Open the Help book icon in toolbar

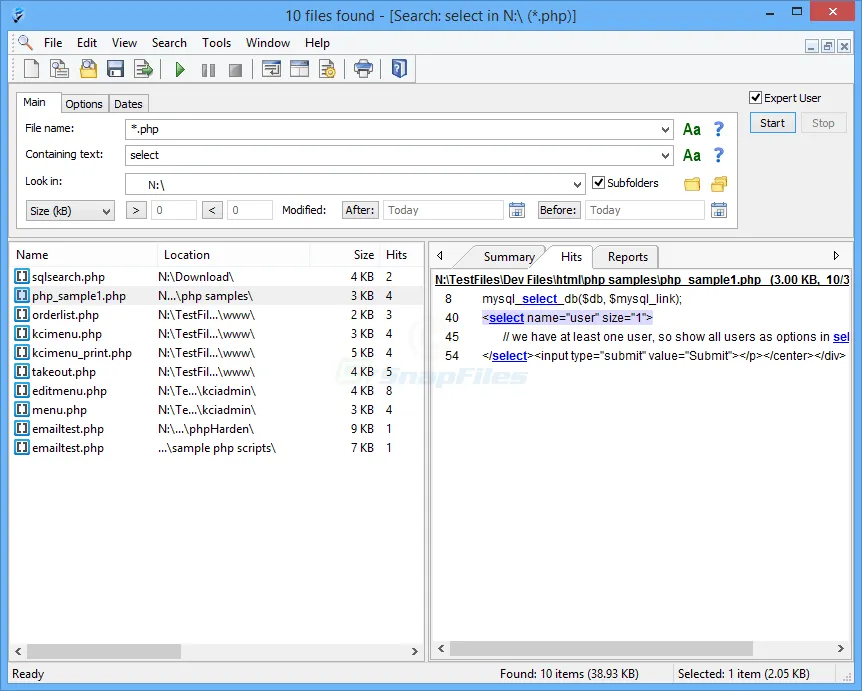398,69
